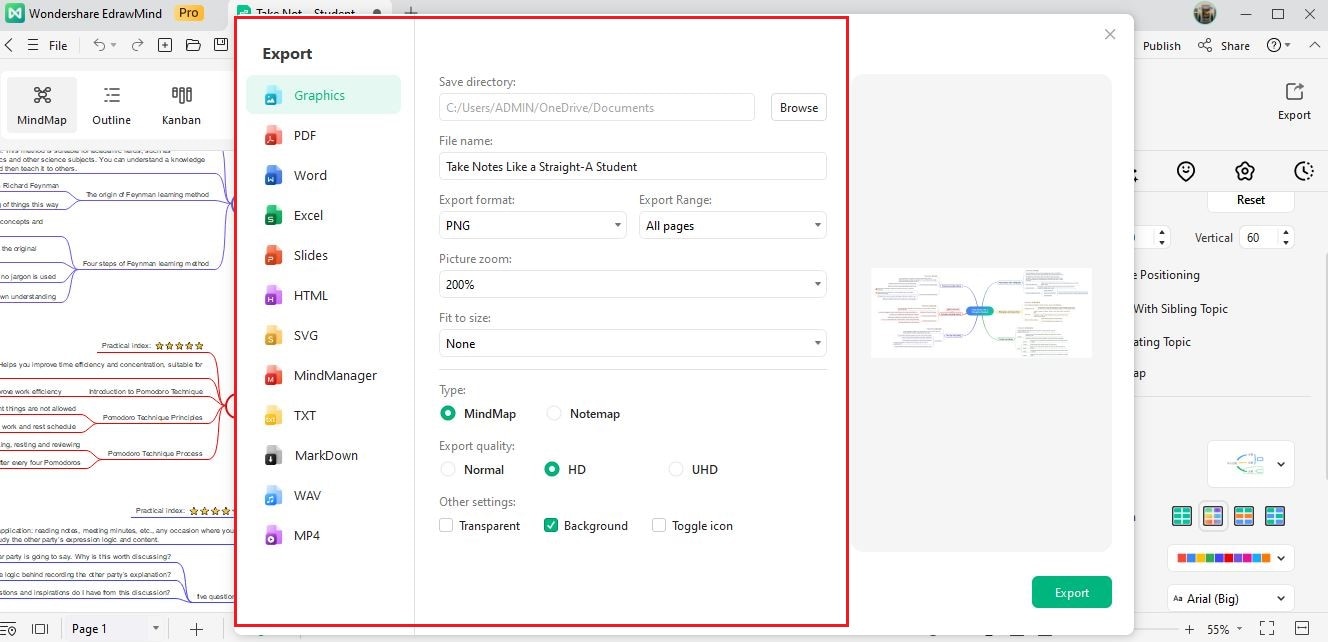Click the user profile avatar
1328x642 pixels.
pos(1207,14)
